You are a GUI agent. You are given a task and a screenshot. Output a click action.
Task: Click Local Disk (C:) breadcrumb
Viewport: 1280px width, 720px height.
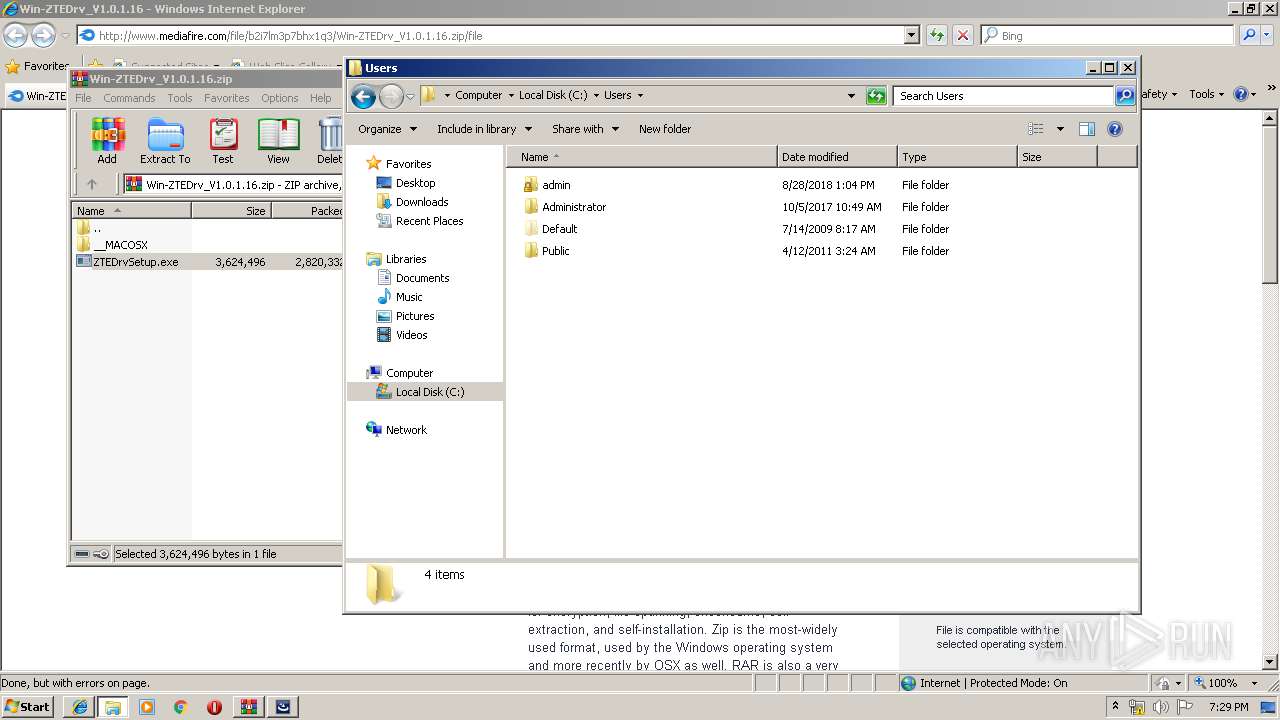pos(553,96)
